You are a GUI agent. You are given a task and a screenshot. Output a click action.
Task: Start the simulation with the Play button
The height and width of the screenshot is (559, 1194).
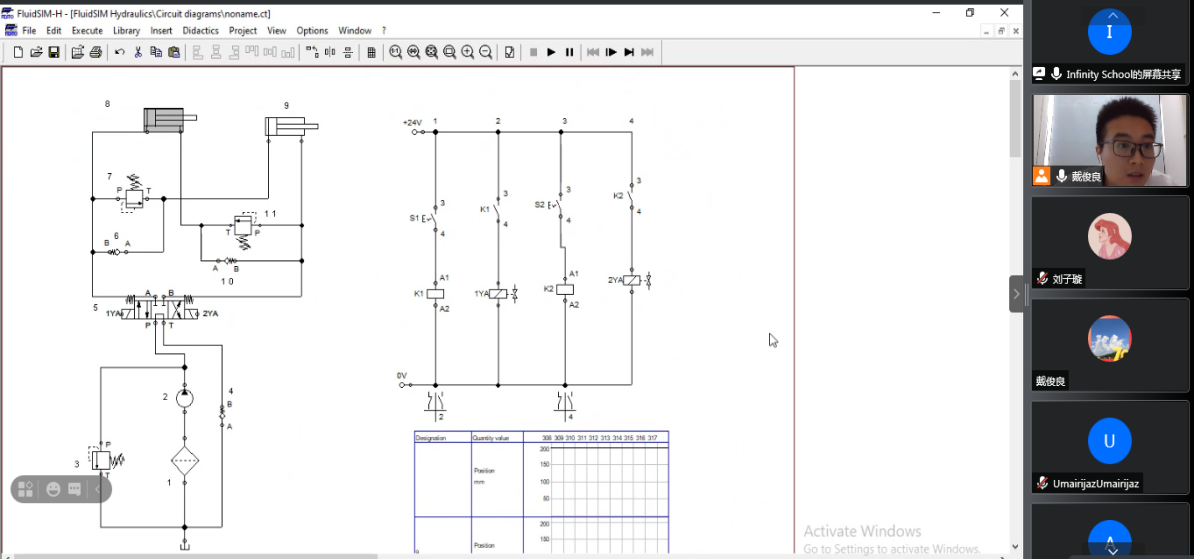551,52
